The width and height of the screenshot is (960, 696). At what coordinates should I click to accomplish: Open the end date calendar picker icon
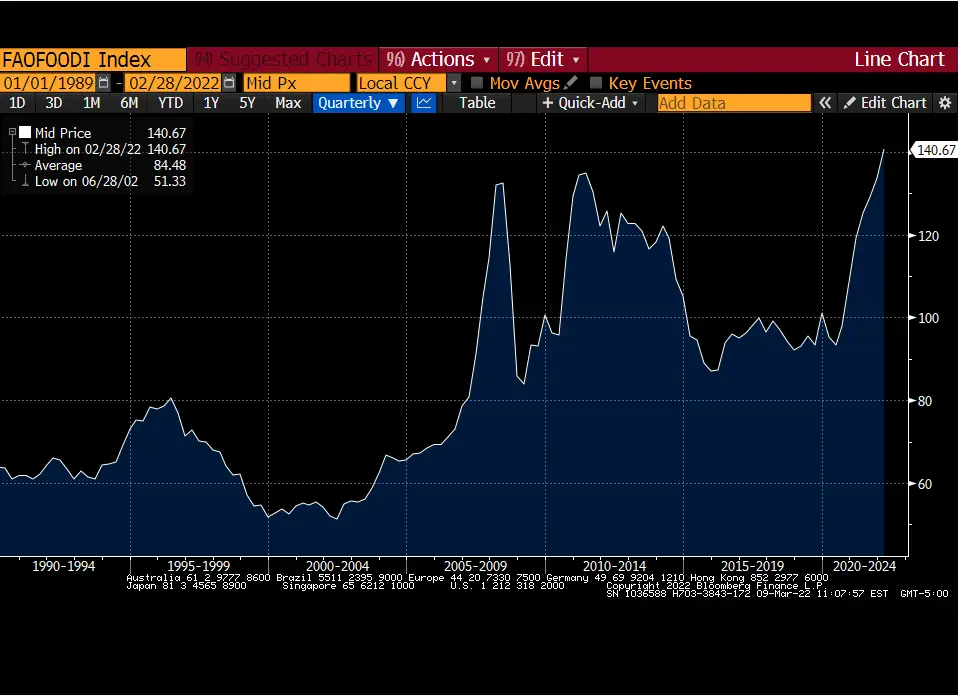[228, 83]
